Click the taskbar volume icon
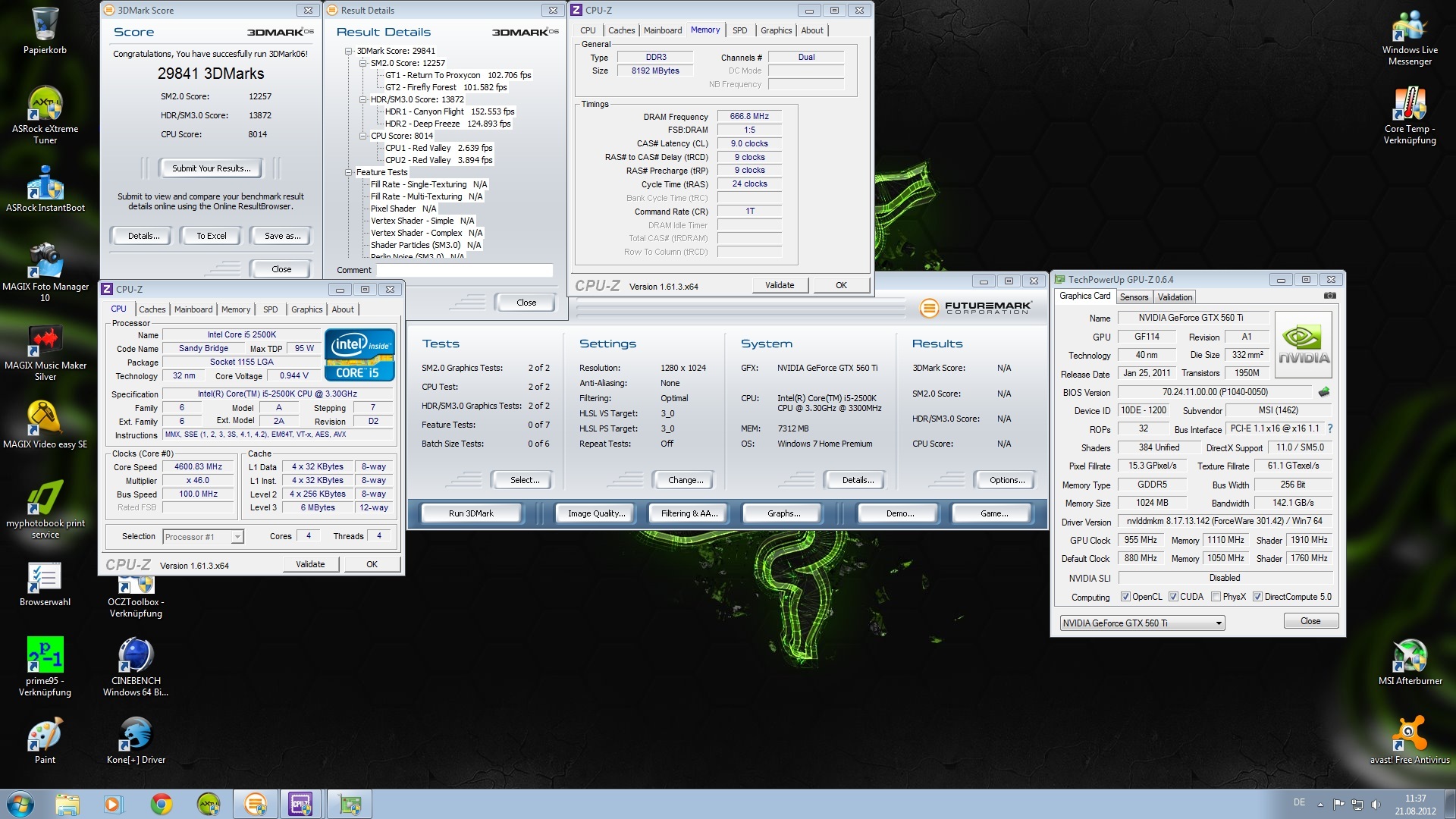Screen dimensions: 1456x819 pos(1376,805)
